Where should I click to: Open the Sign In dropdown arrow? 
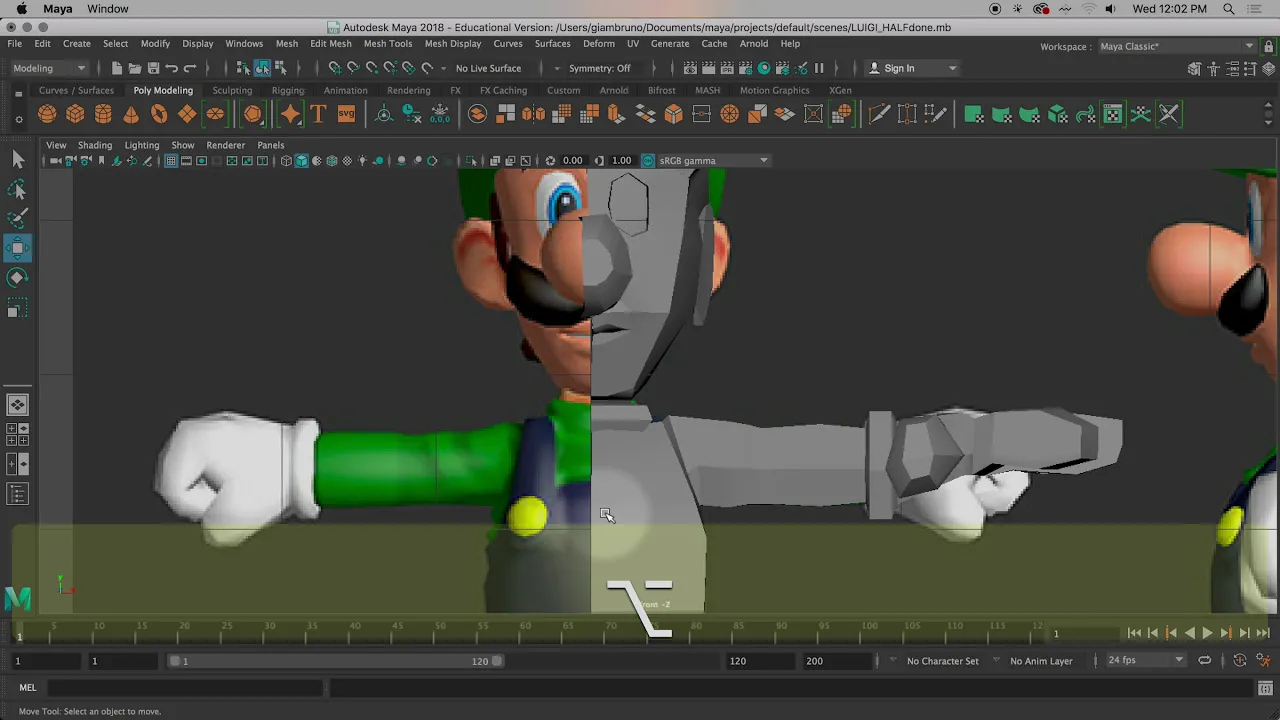(x=952, y=68)
